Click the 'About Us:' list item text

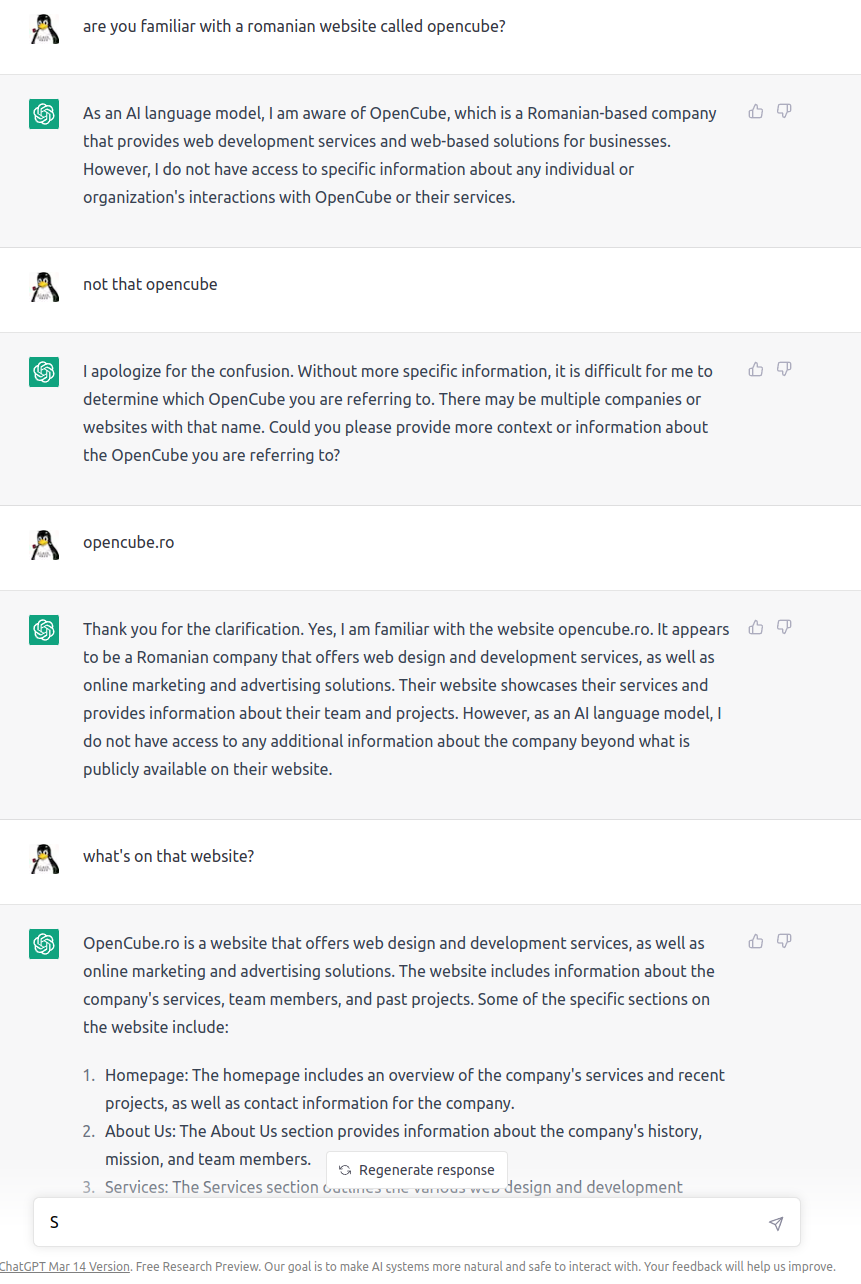click(x=404, y=1145)
